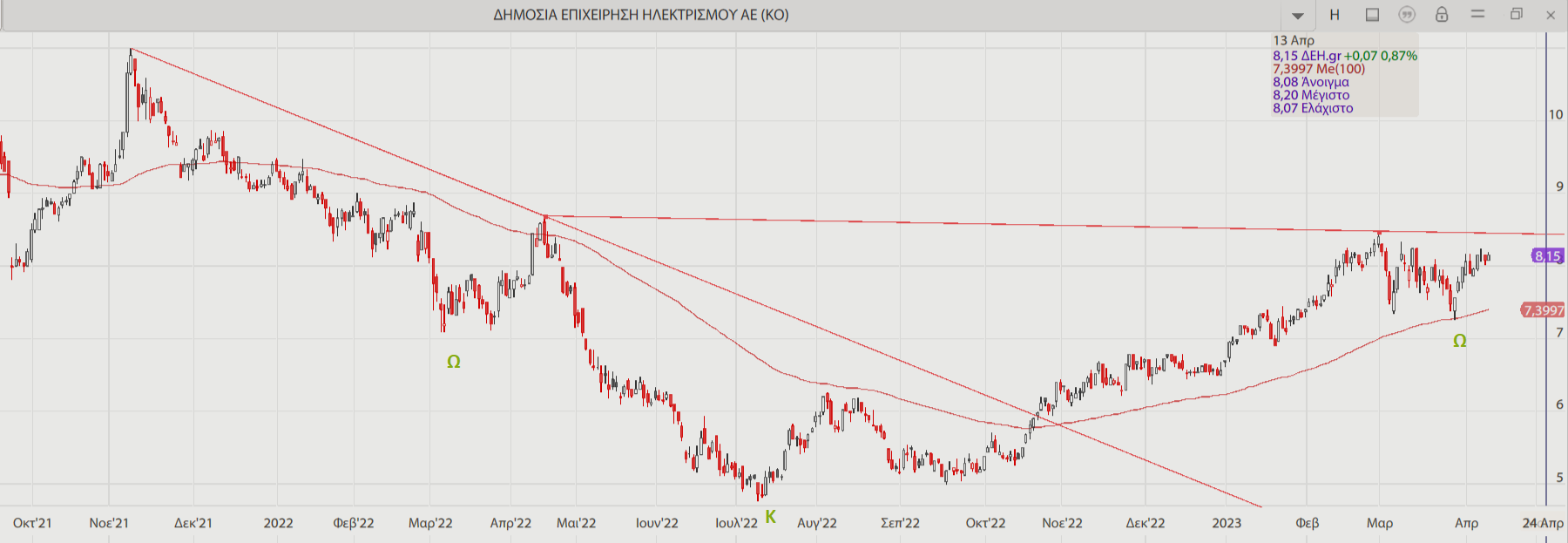Image resolution: width=1568 pixels, height=543 pixels.
Task: Click the Νοε'21 date label
Action: (x=109, y=523)
